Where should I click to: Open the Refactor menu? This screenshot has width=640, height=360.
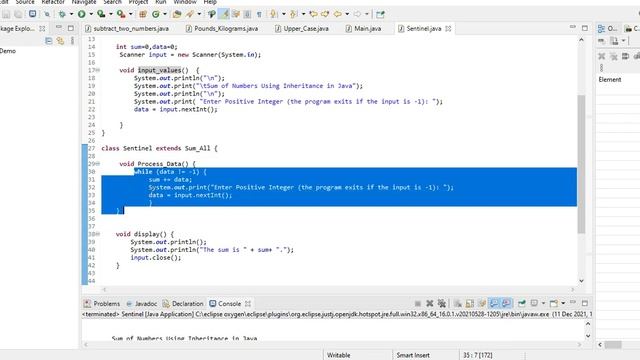[53, 2]
